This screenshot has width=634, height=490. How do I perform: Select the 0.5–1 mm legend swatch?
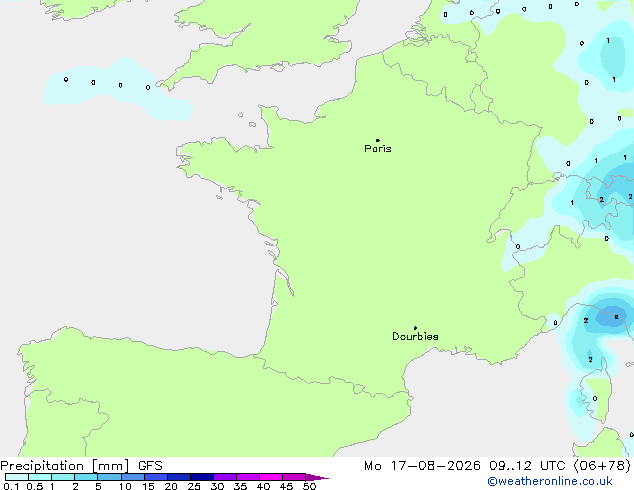[x=40, y=477]
